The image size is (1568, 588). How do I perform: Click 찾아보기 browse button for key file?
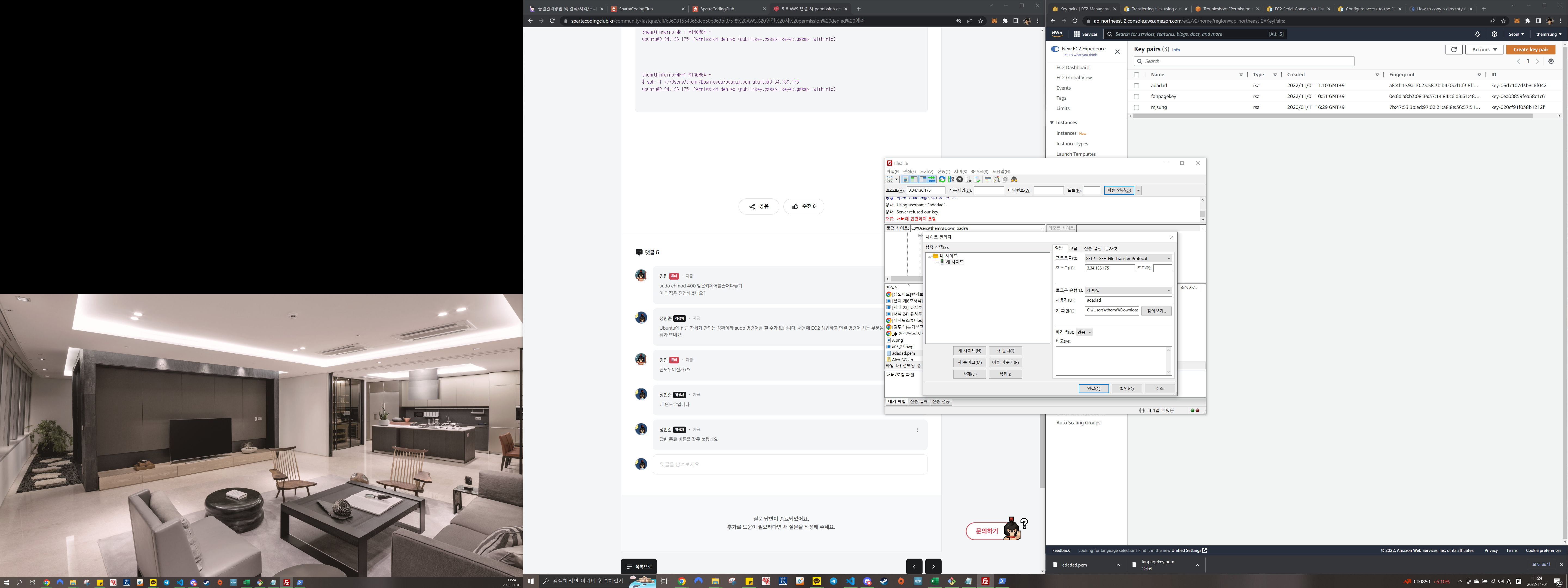[1156, 311]
